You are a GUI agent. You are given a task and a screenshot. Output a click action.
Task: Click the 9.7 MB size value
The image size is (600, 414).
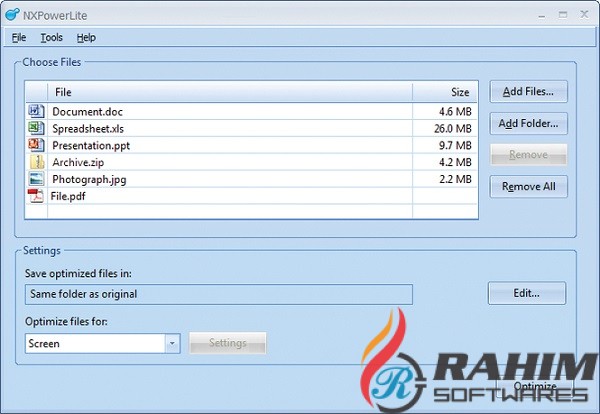click(455, 145)
